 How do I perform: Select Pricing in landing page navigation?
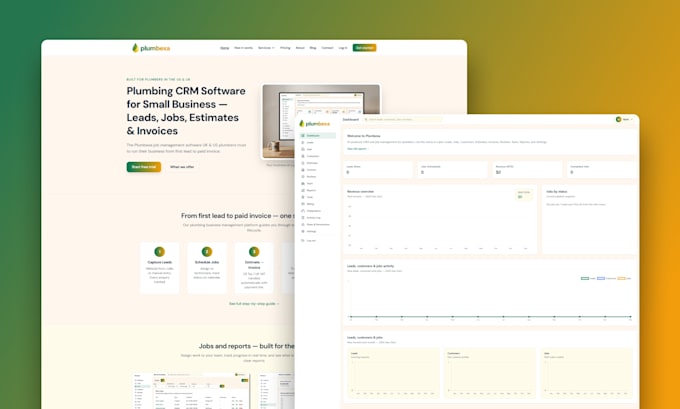pos(285,48)
